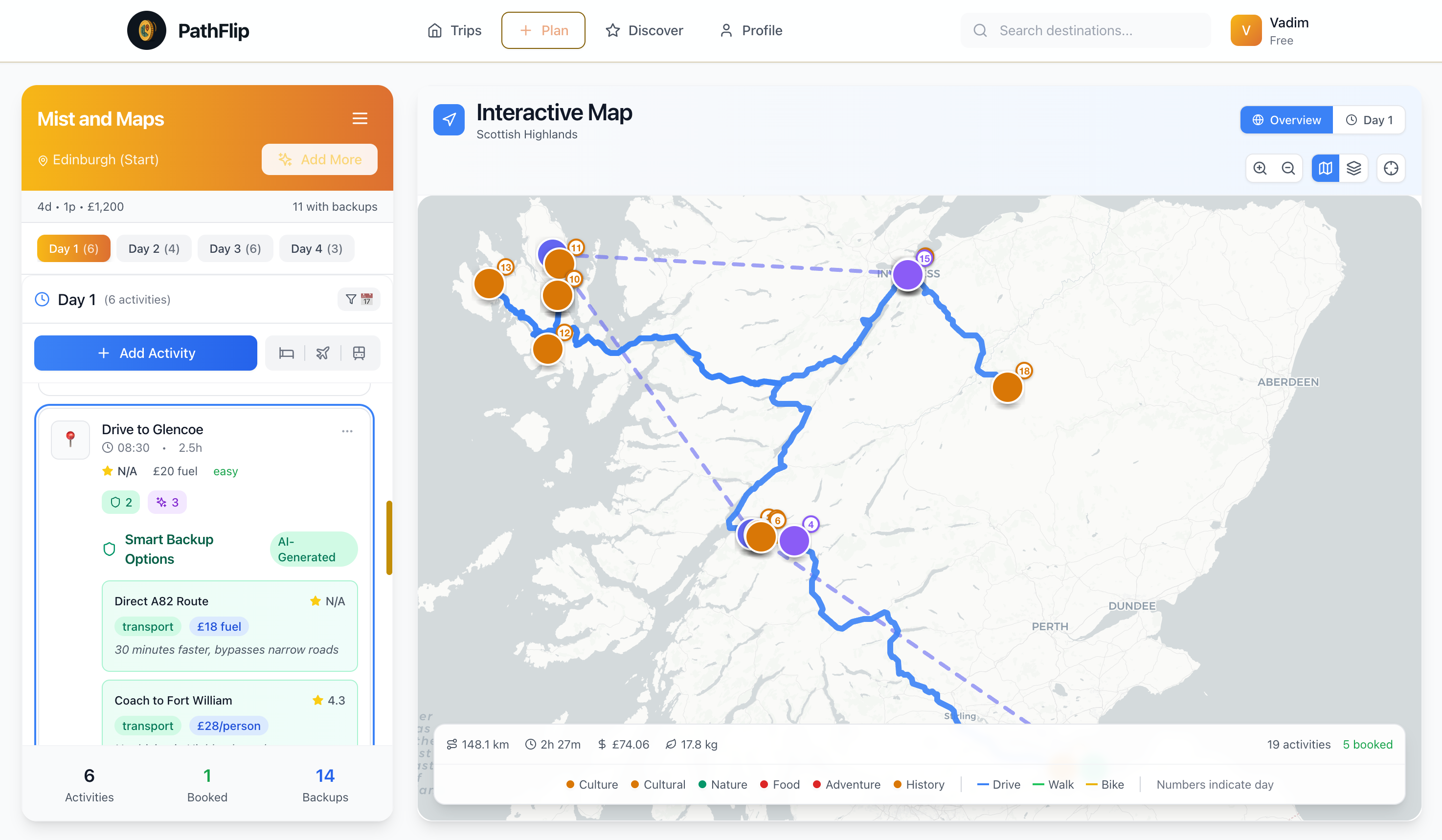Click the map zoom in icon
This screenshot has height=840, width=1442.
coord(1260,168)
